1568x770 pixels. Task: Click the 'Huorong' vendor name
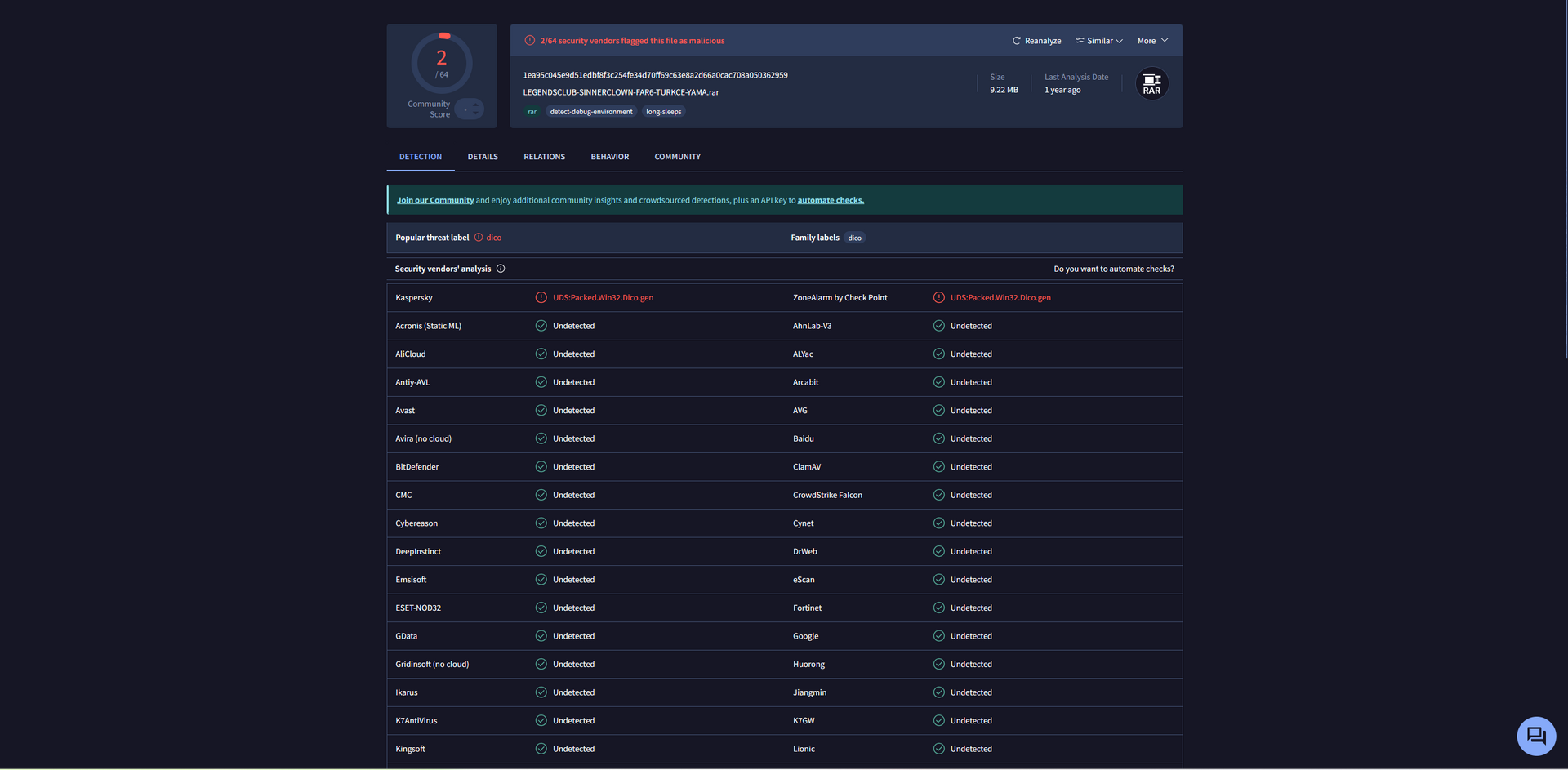pos(809,665)
